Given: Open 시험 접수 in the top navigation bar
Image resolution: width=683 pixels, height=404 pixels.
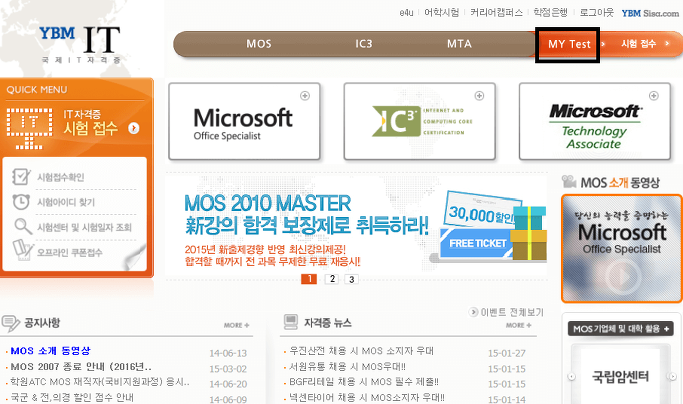Looking at the screenshot, I should [x=639, y=44].
